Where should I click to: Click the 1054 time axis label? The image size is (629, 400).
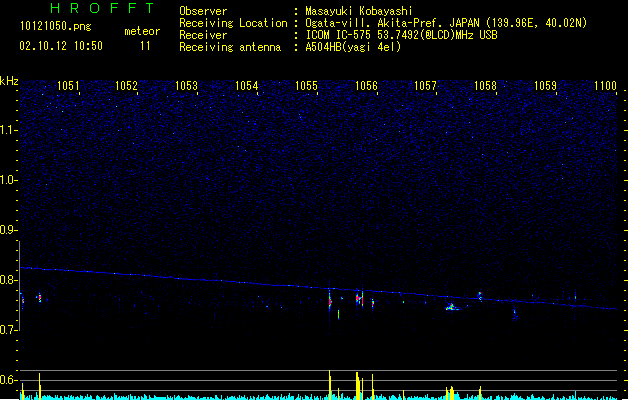tap(246, 86)
